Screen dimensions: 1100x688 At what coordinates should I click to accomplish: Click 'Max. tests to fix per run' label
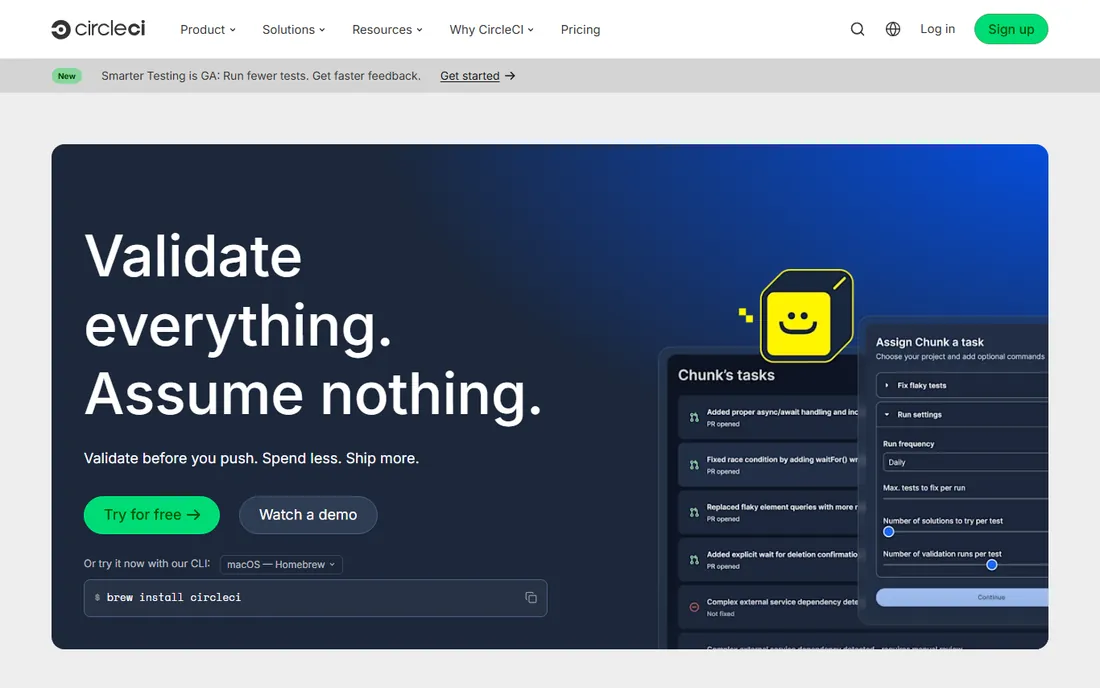[924, 487]
